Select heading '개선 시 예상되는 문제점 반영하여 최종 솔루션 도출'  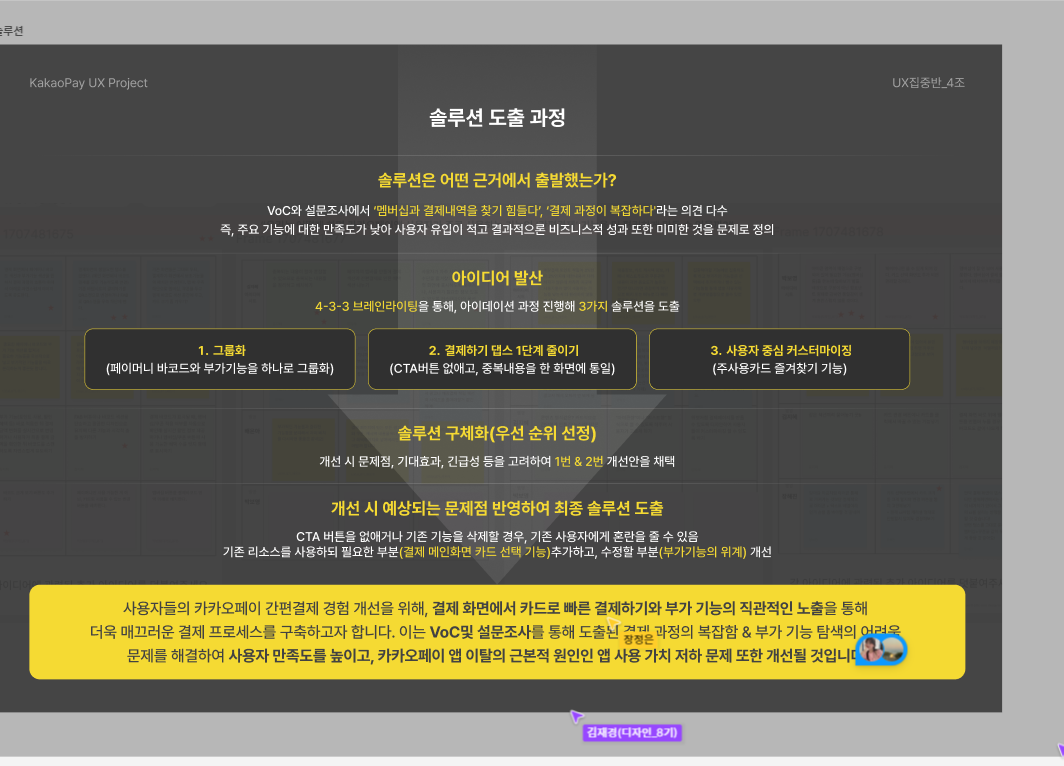tap(497, 508)
